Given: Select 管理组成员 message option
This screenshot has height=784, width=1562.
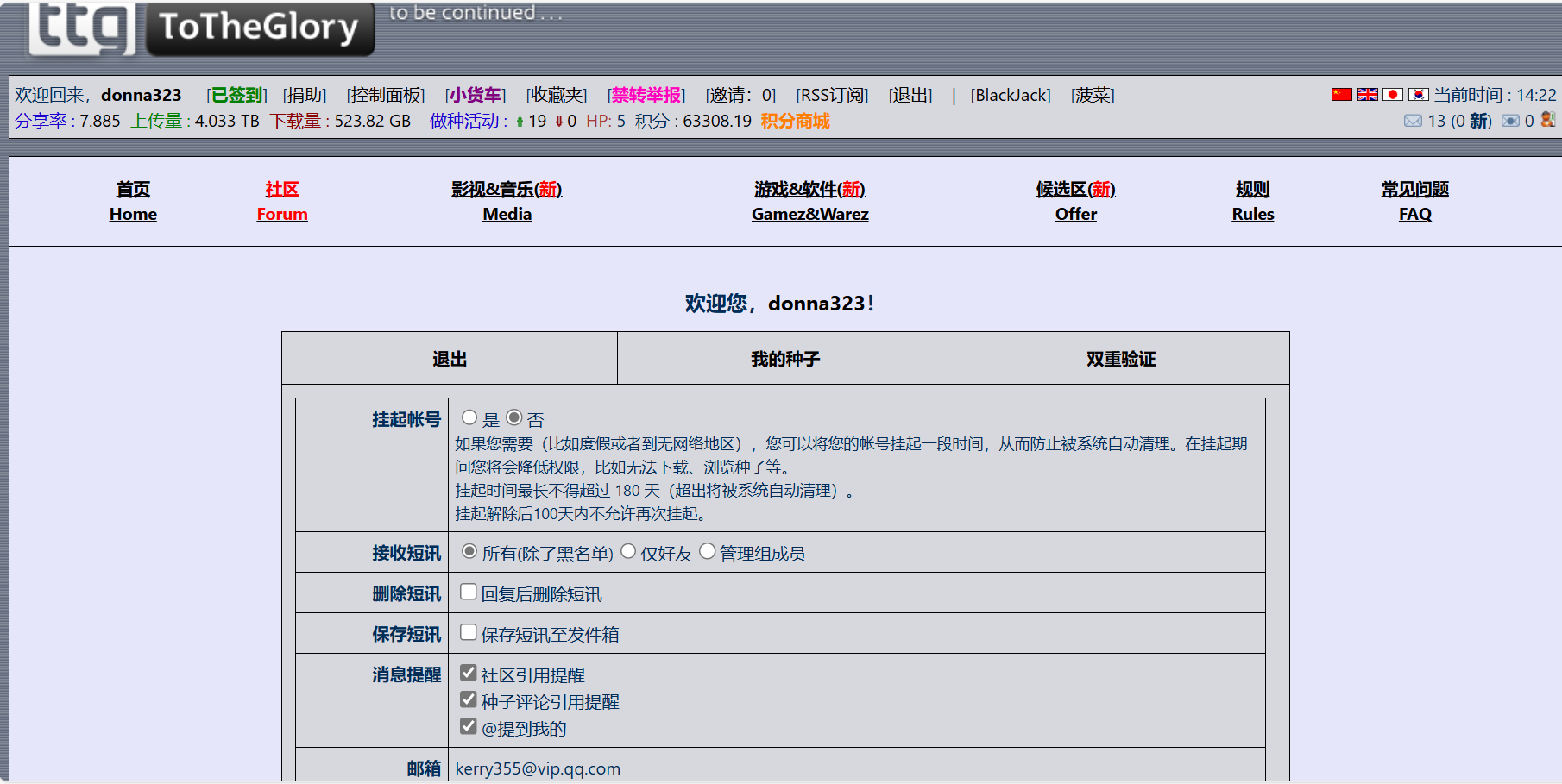Looking at the screenshot, I should click(x=708, y=552).
